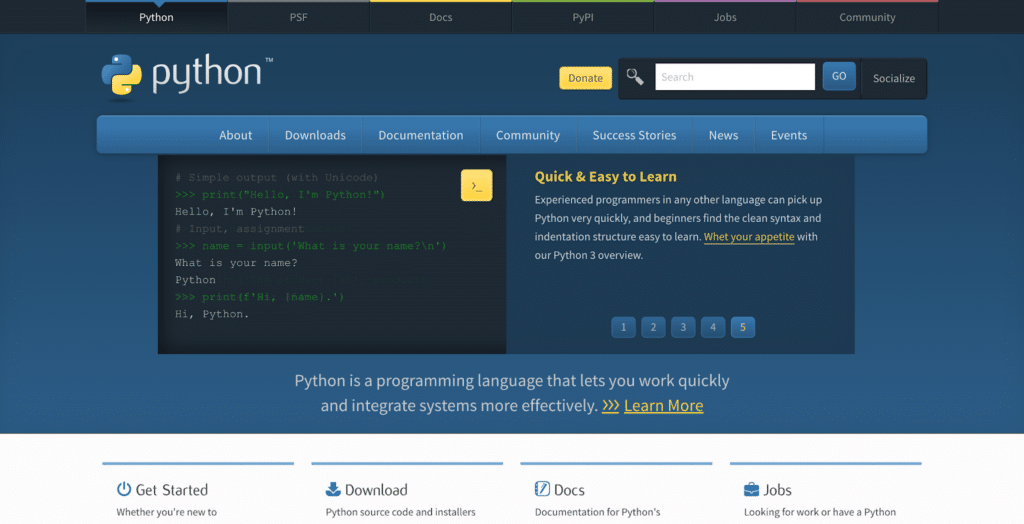Click text 'Whether you're new to'

(x=167, y=512)
